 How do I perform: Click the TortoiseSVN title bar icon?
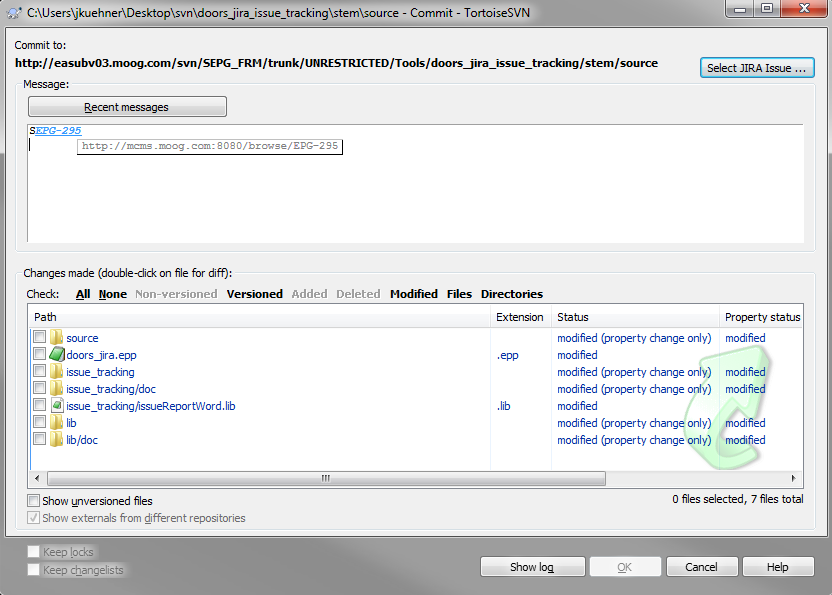tap(14, 13)
